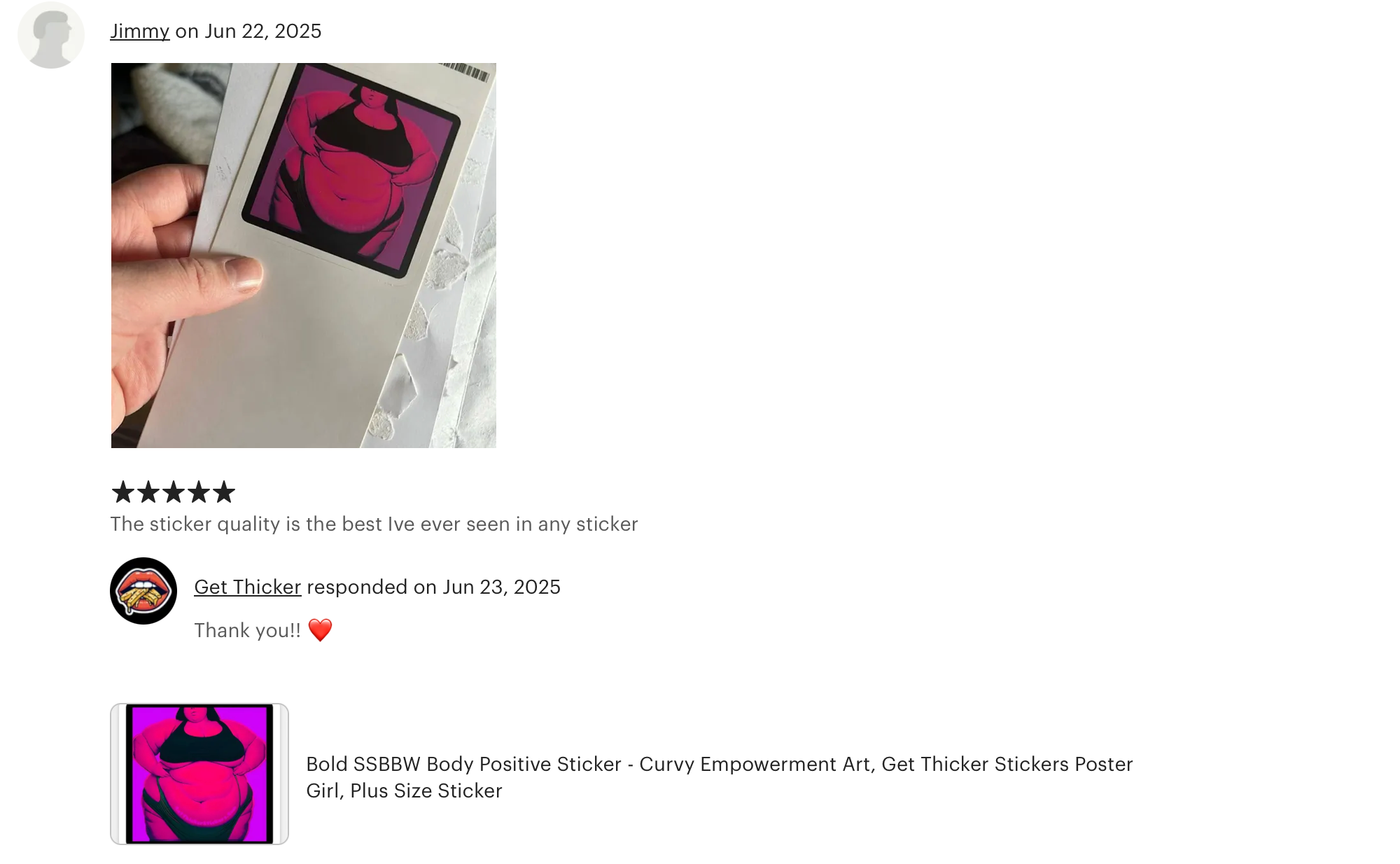Select the fourth rating star
The height and width of the screenshot is (864, 1400).
[199, 492]
